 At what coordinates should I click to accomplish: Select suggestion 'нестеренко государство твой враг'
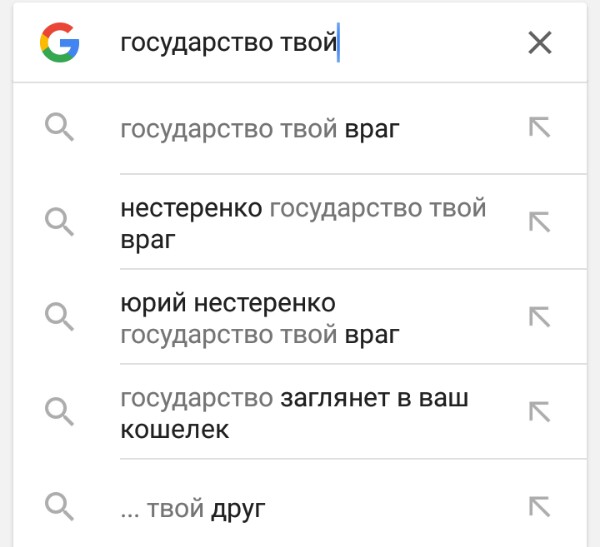(x=302, y=222)
